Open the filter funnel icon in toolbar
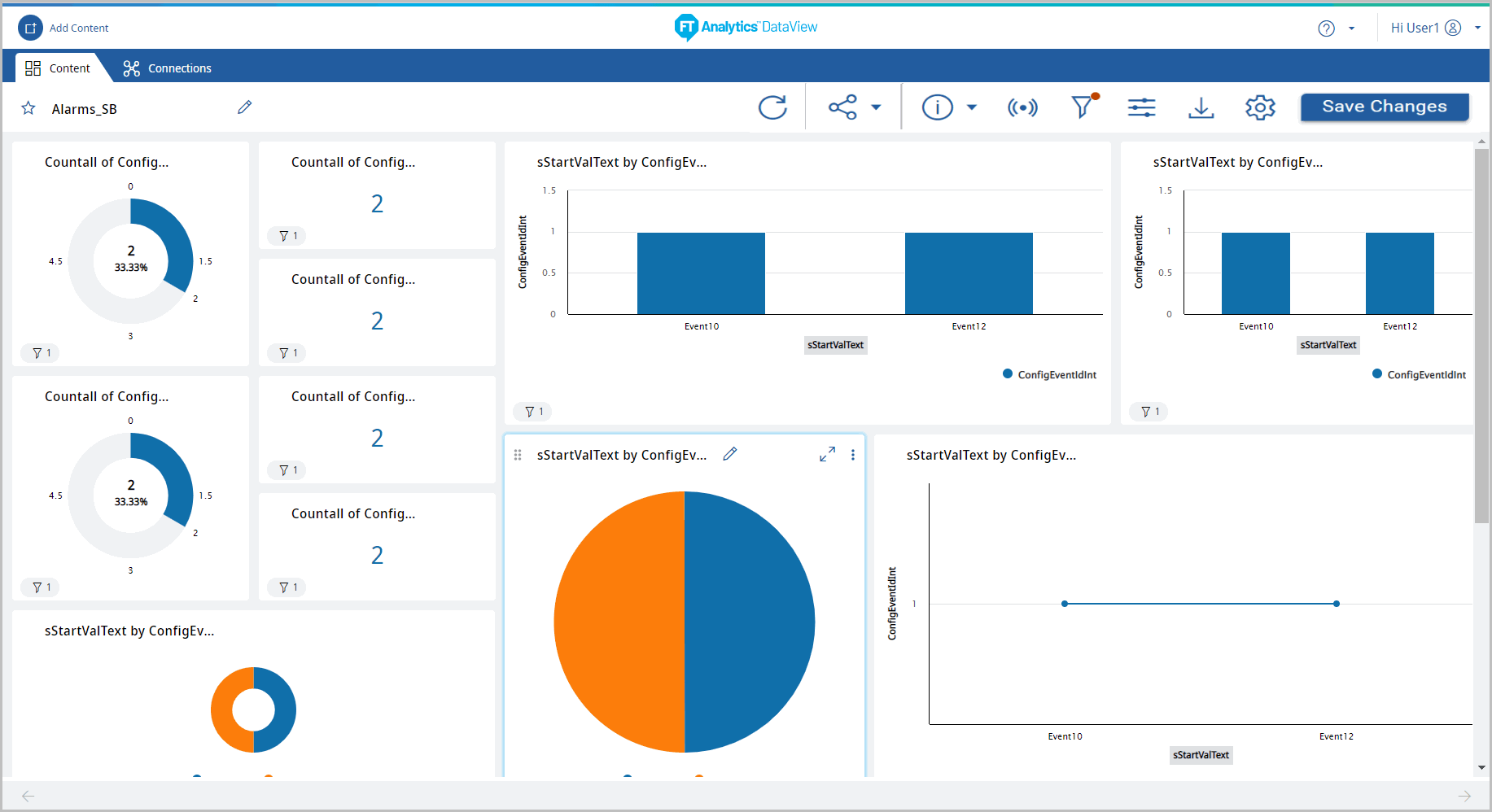 (x=1082, y=107)
